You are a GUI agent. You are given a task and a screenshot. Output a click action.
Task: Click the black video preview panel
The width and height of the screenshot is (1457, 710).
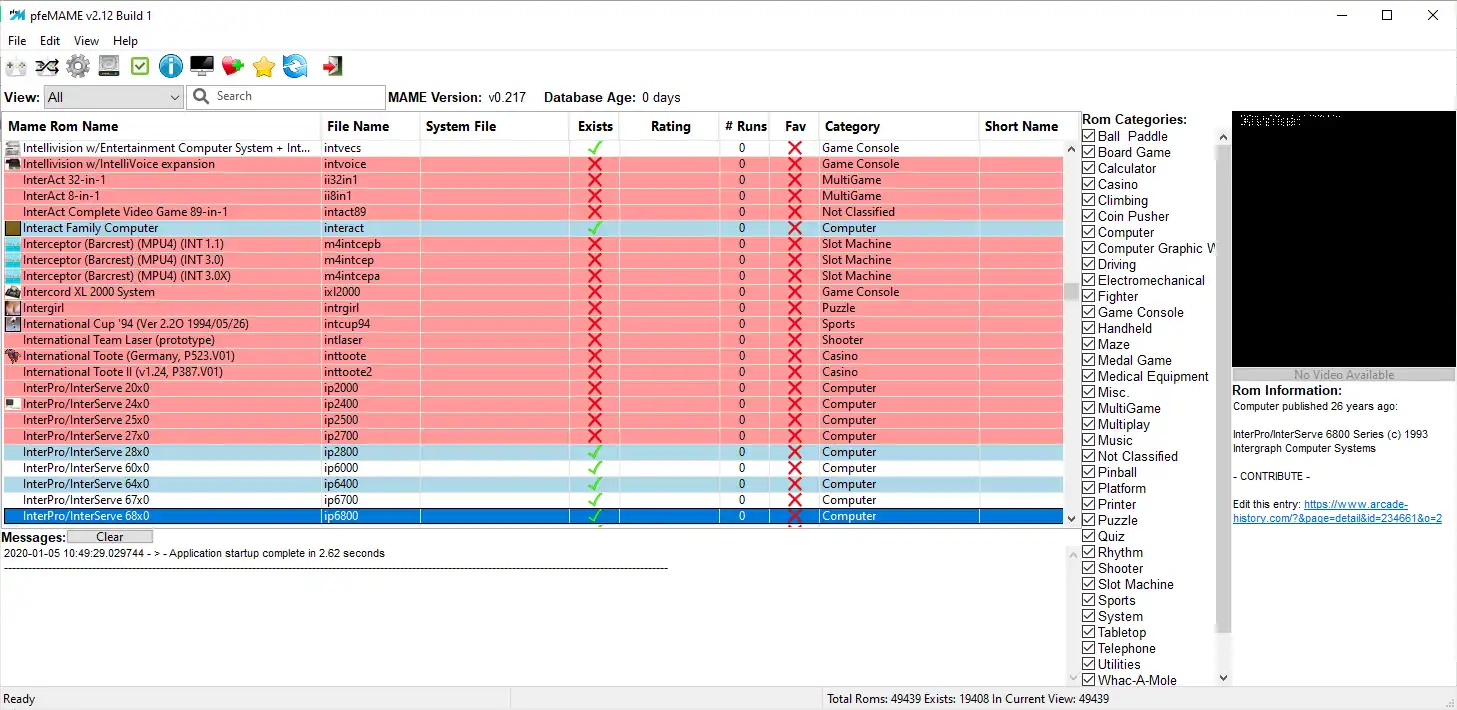[x=1343, y=239]
